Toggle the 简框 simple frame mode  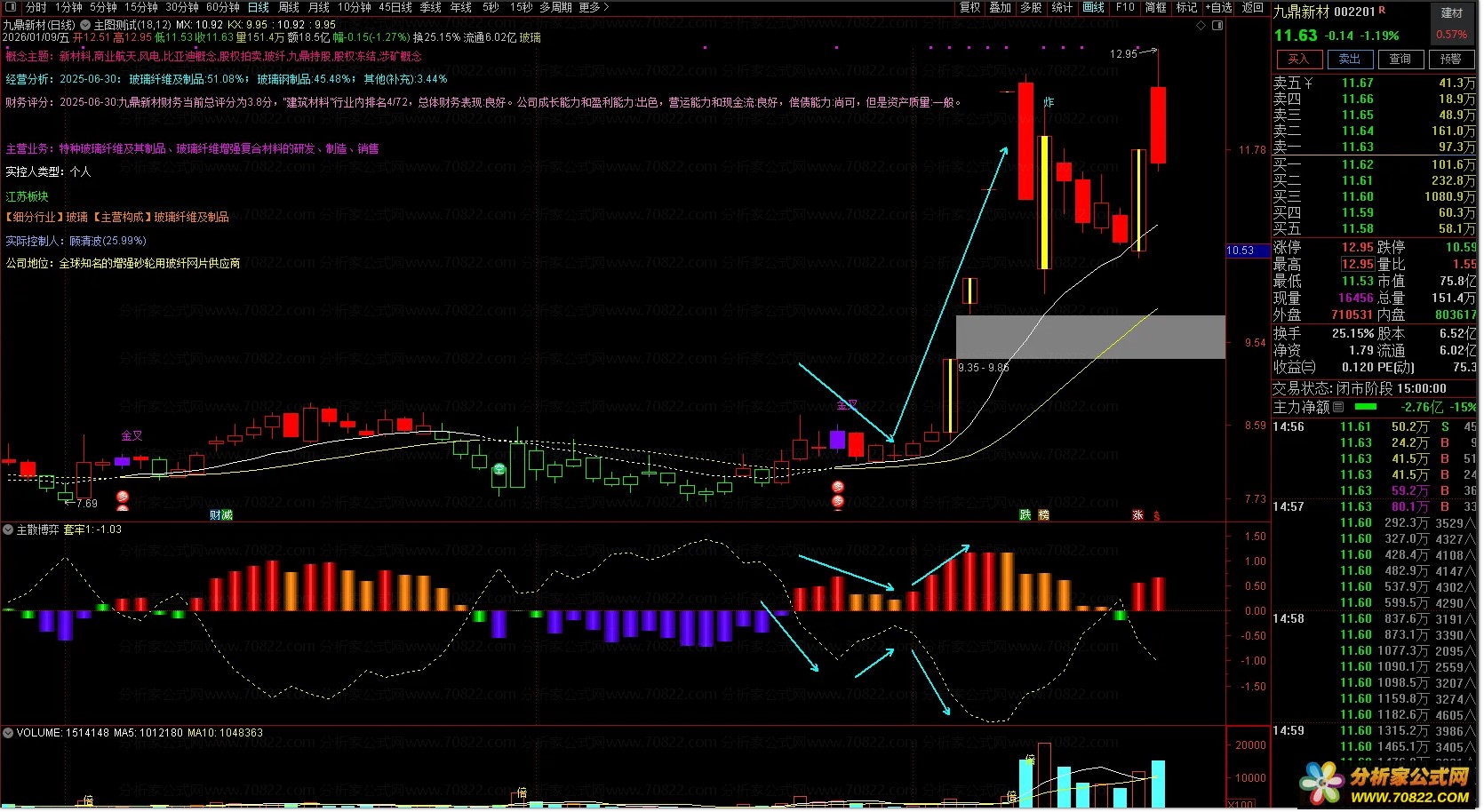click(x=1156, y=7)
